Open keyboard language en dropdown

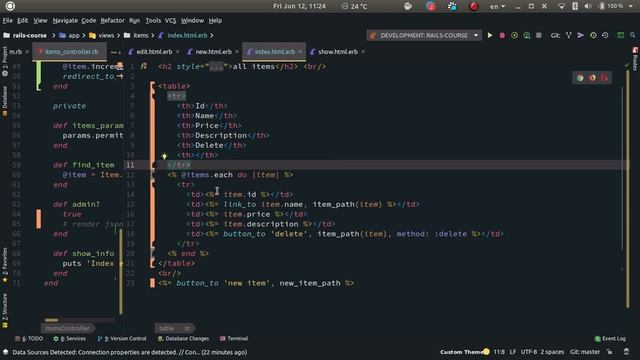click(x=497, y=6)
